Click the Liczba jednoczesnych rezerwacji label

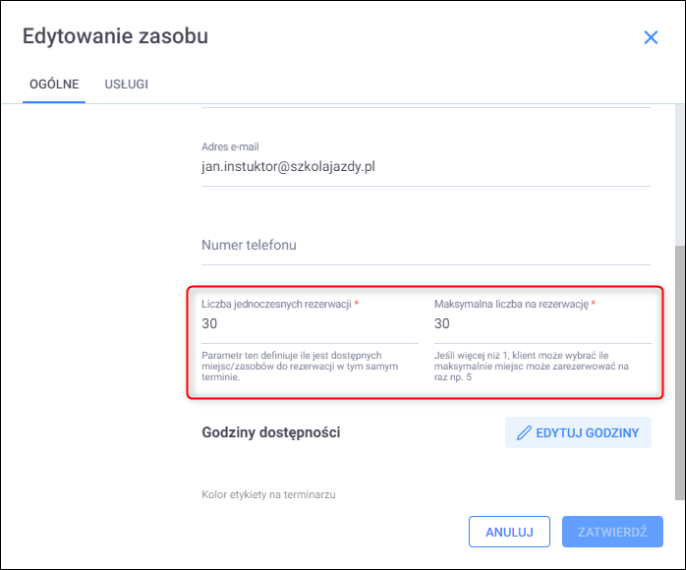click(276, 303)
